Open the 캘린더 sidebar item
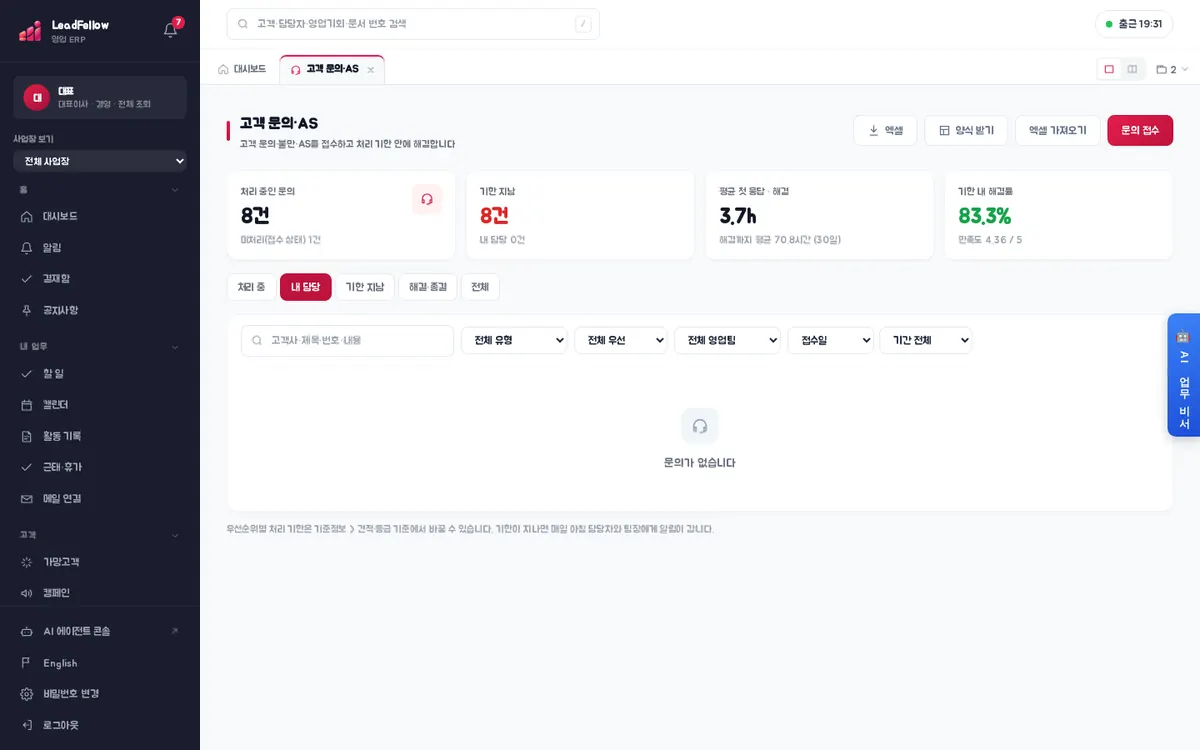Image resolution: width=1200 pixels, height=750 pixels. (100, 404)
